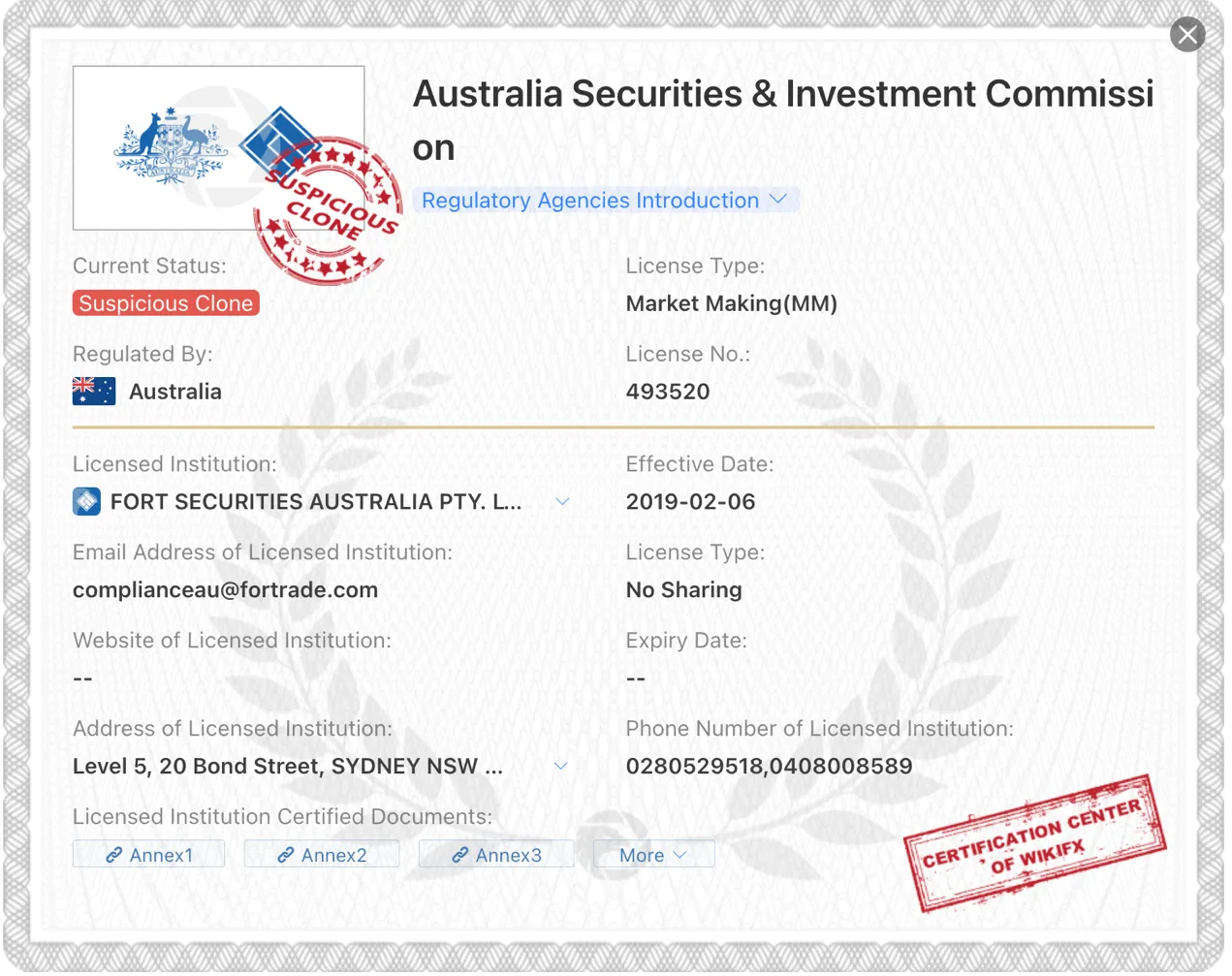
Task: Click the Fort Securities diamond logo icon
Action: coord(87,502)
